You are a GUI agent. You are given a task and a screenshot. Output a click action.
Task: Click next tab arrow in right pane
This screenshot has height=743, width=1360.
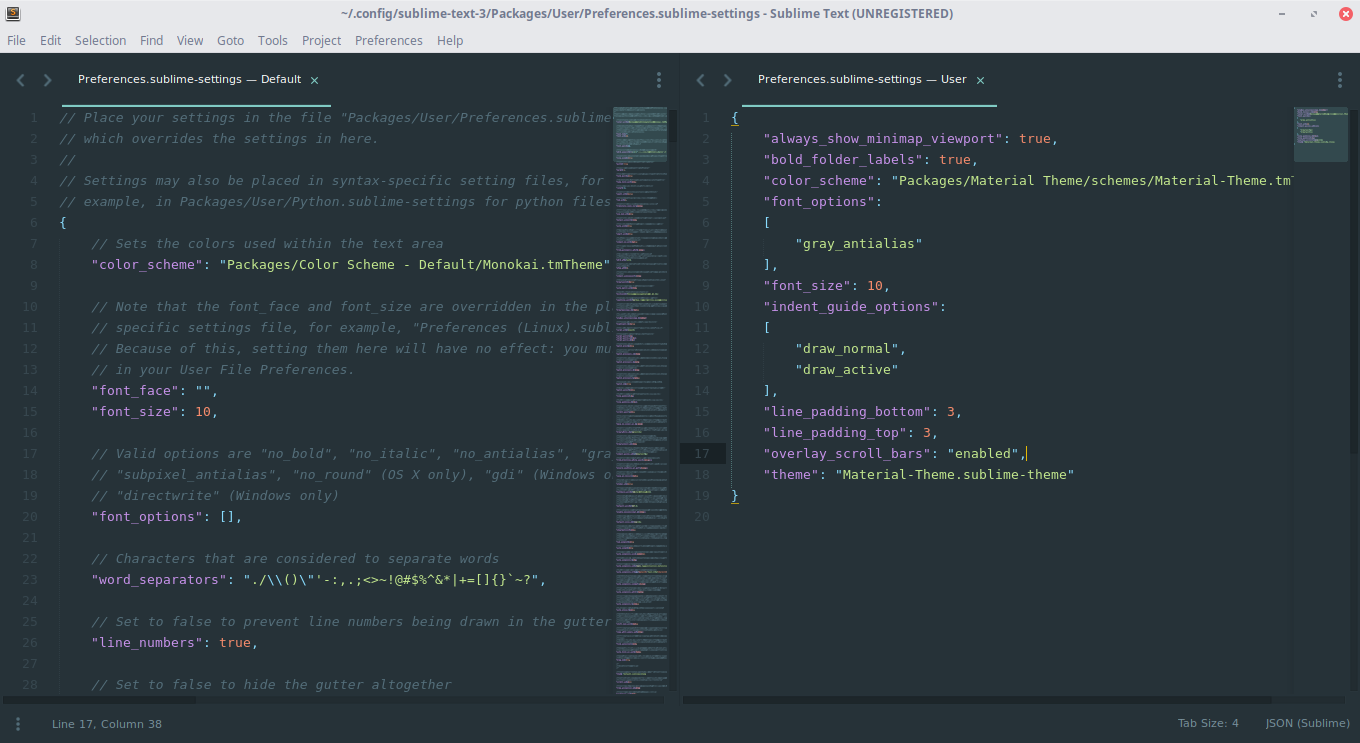pos(727,80)
